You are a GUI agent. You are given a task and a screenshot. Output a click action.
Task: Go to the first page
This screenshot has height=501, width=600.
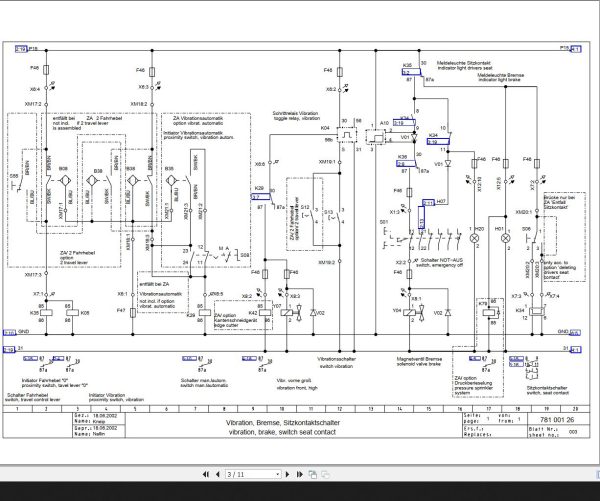click(206, 474)
